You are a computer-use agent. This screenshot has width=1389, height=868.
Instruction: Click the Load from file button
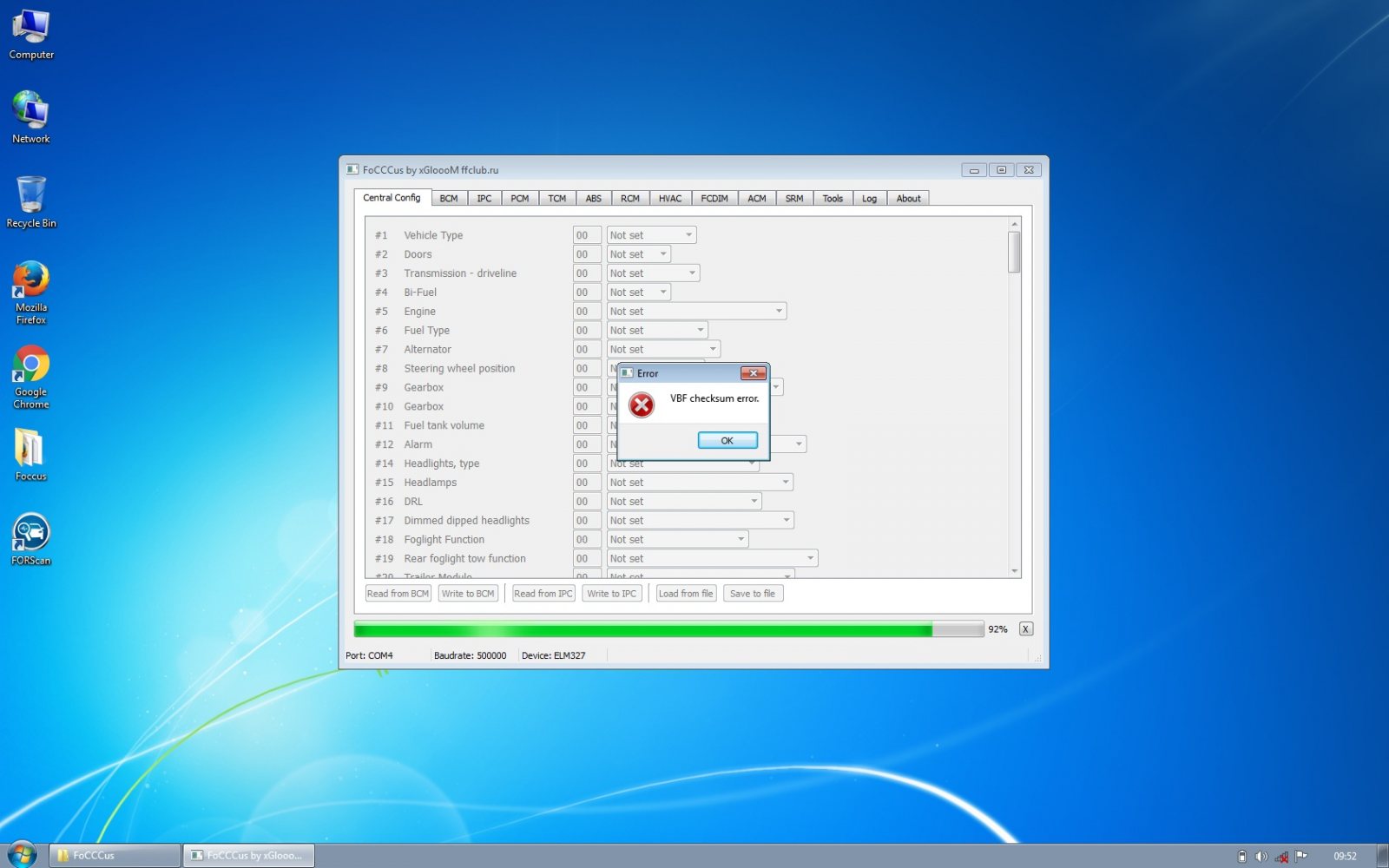click(x=686, y=594)
